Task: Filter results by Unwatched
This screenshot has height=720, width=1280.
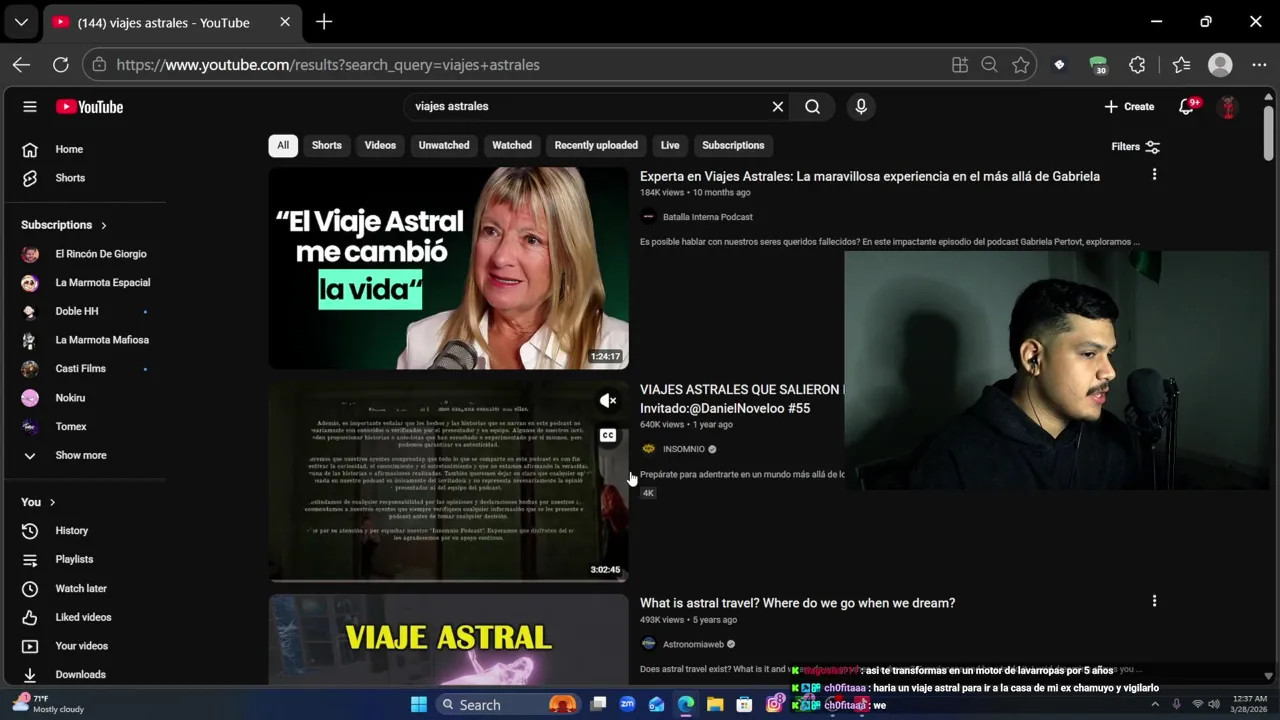Action: [444, 145]
